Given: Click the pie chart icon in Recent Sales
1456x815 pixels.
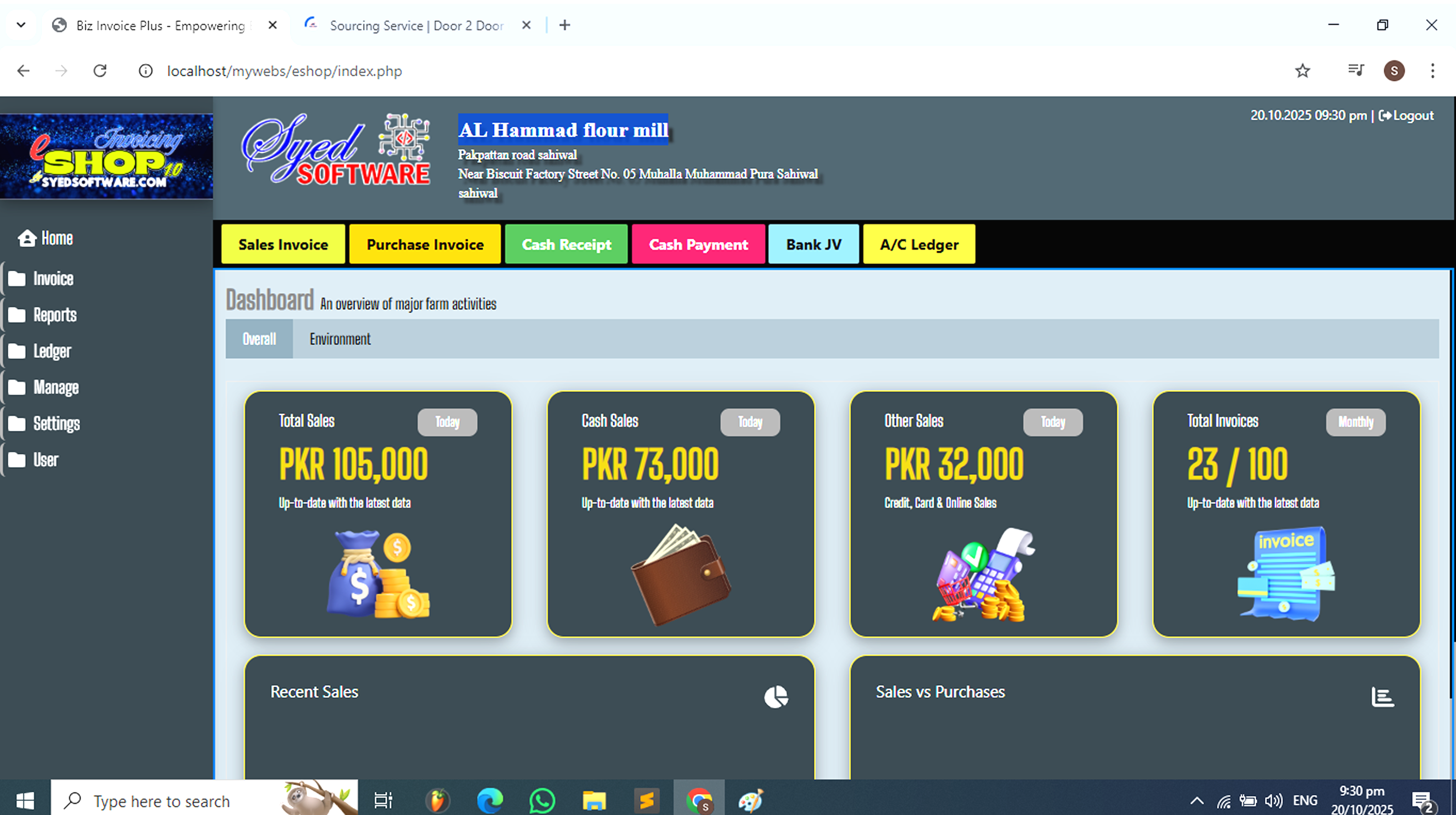Looking at the screenshot, I should tap(776, 697).
